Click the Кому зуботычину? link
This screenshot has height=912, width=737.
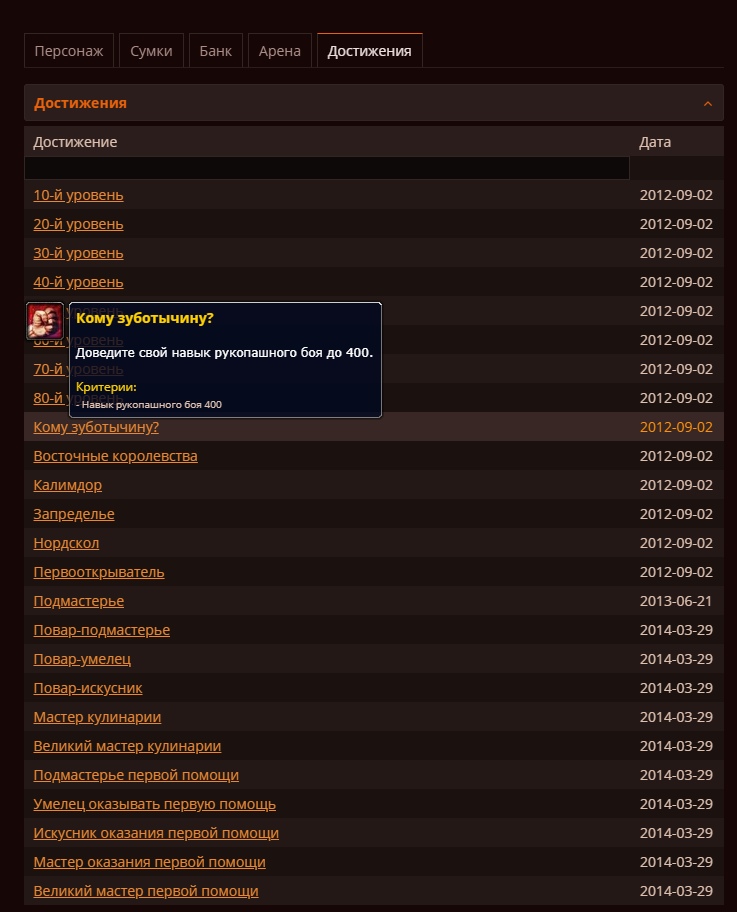(x=96, y=427)
